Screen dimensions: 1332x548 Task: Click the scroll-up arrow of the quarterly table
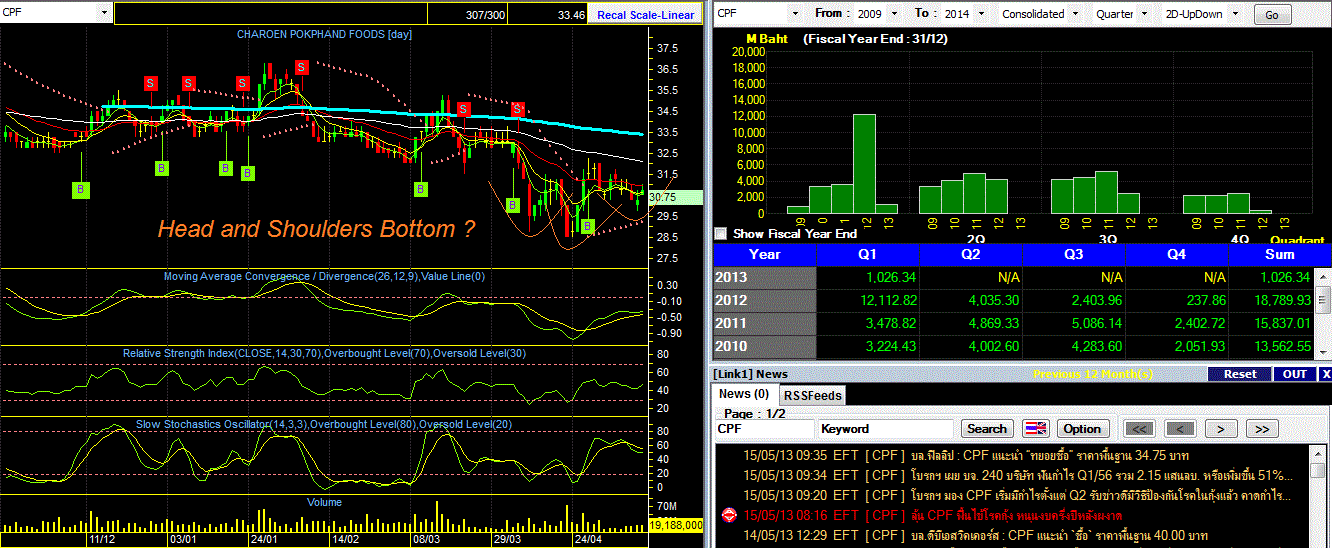click(1323, 276)
